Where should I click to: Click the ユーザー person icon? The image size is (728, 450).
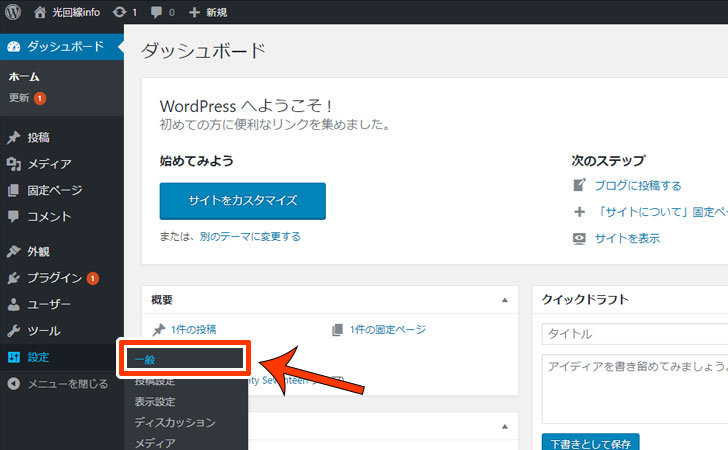point(13,304)
